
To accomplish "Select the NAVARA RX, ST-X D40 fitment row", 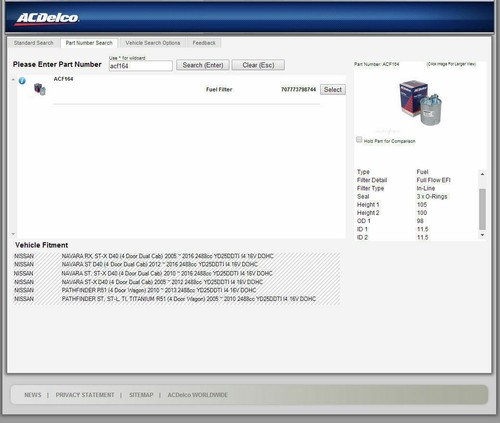I will (x=177, y=256).
